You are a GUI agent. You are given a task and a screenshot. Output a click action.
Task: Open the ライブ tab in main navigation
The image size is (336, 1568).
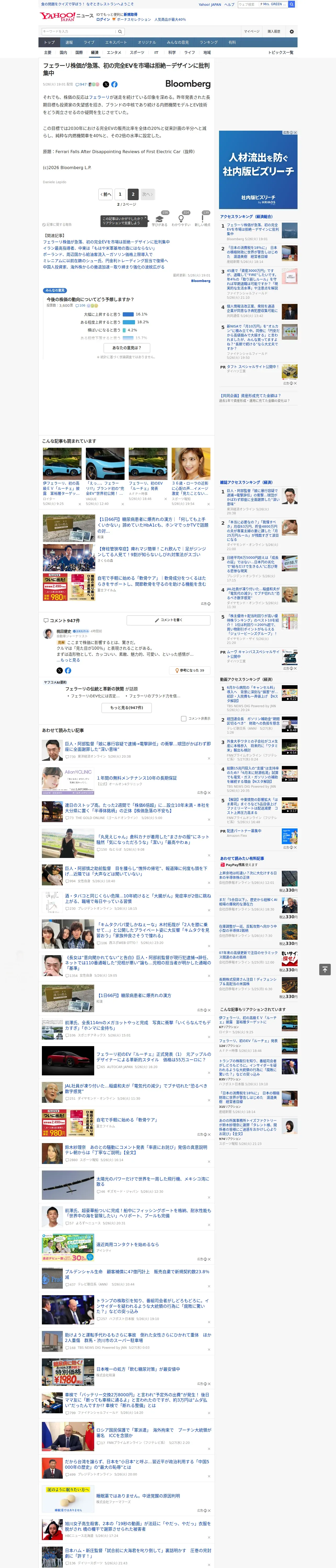coord(89,43)
